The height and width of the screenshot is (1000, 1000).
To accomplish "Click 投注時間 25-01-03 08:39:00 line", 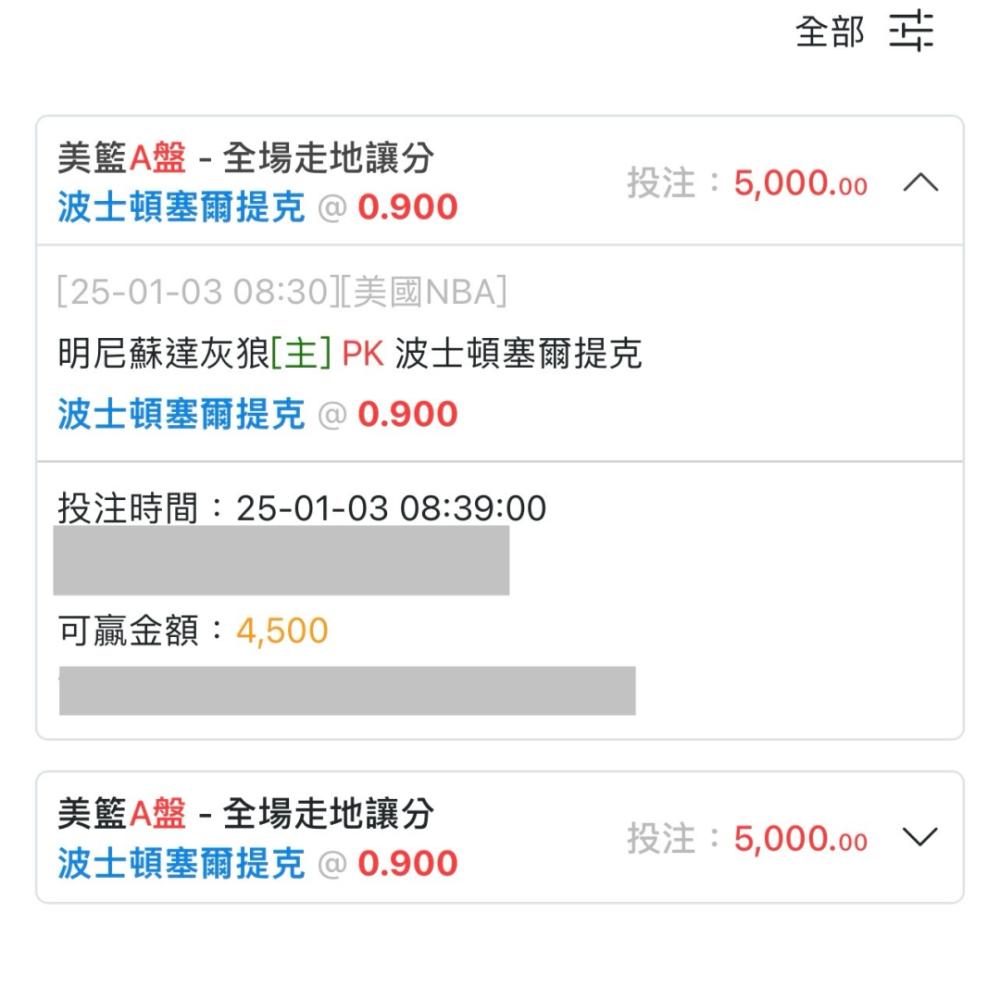I will pyautogui.click(x=302, y=508).
